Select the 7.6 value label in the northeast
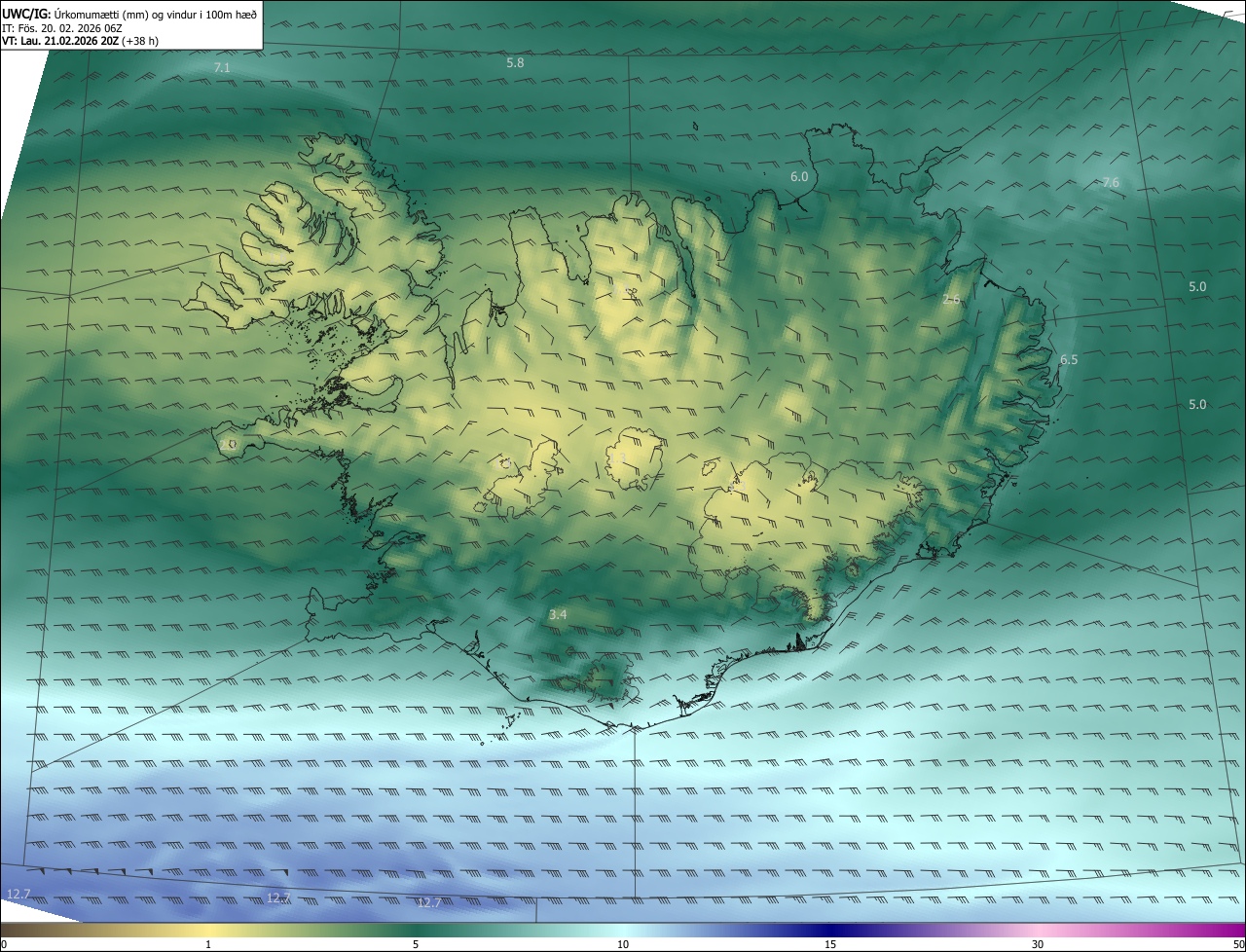1246x952 pixels. [x=1111, y=183]
